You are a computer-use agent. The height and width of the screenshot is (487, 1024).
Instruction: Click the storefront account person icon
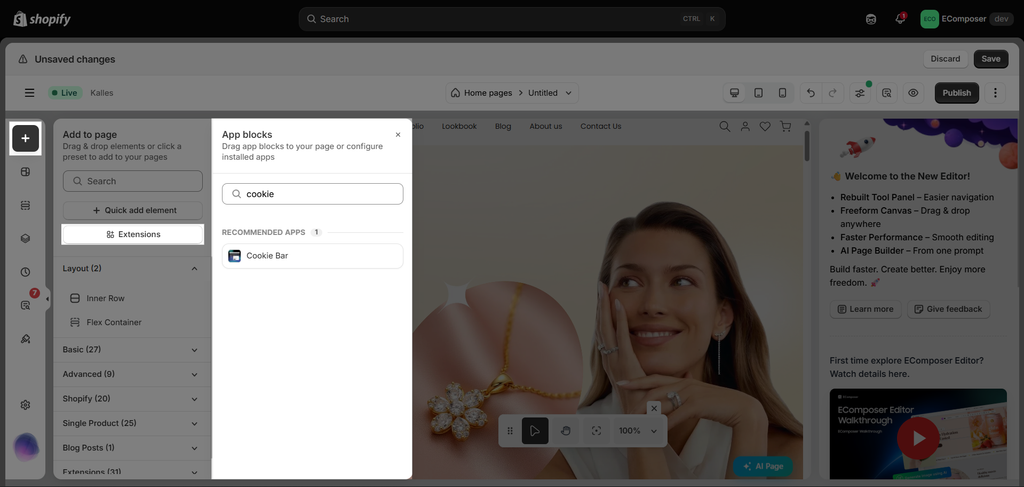[745, 127]
